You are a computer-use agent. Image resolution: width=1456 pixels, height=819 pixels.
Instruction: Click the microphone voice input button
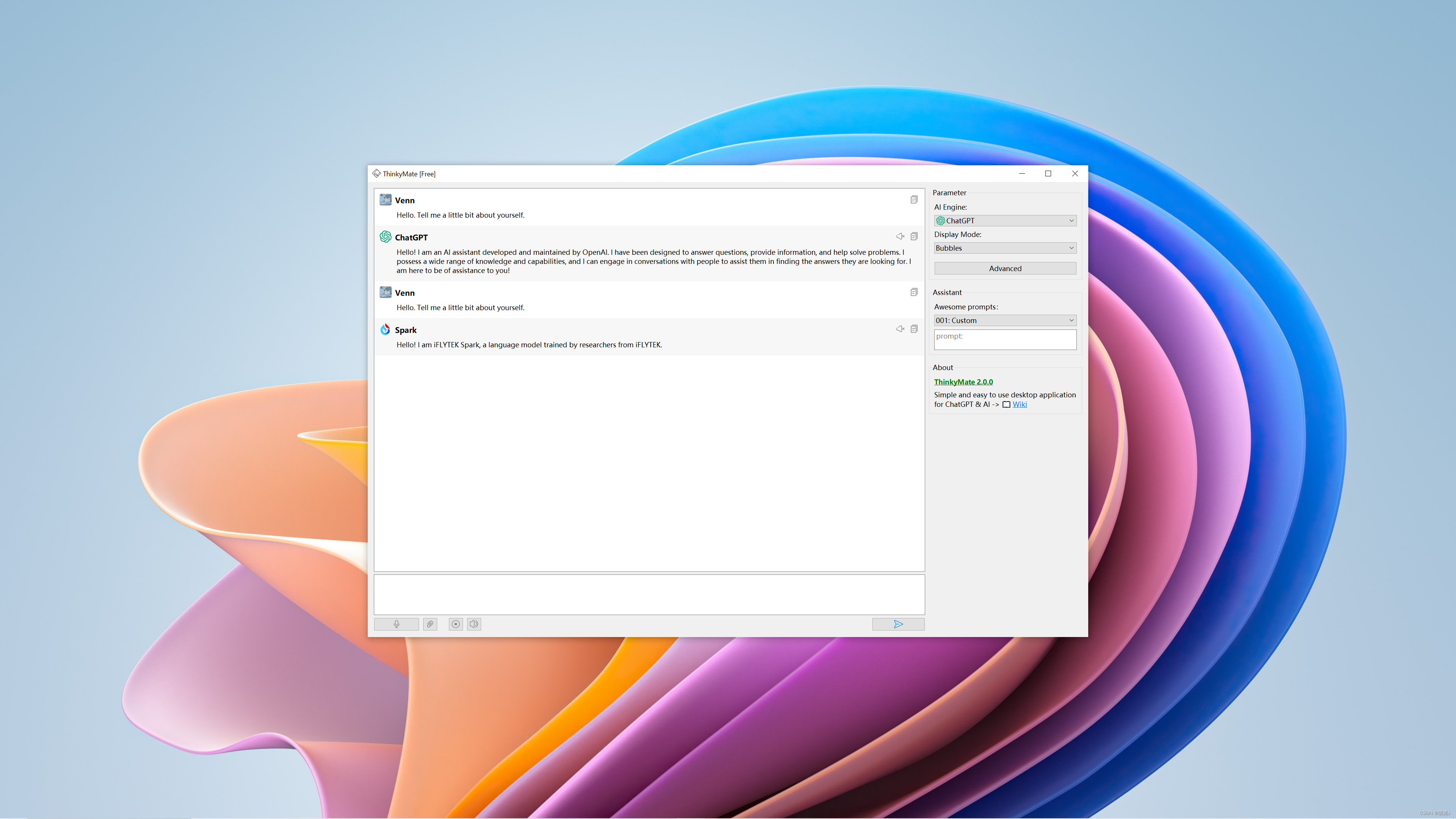[x=396, y=624]
